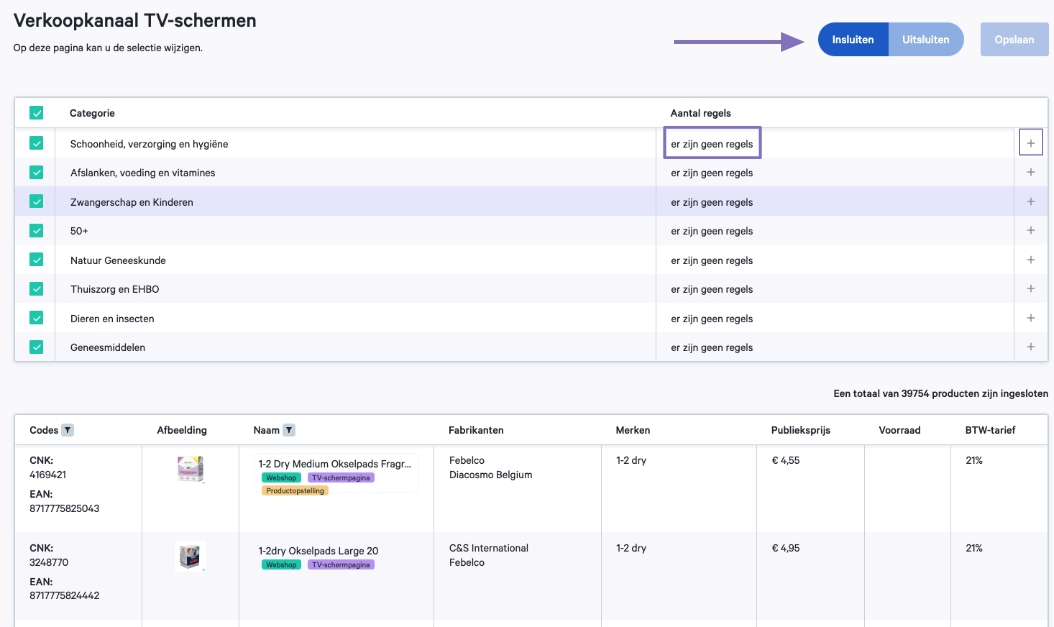This screenshot has width=1054, height=627.
Task: Click the Afbeelding column header
Action: point(181,430)
